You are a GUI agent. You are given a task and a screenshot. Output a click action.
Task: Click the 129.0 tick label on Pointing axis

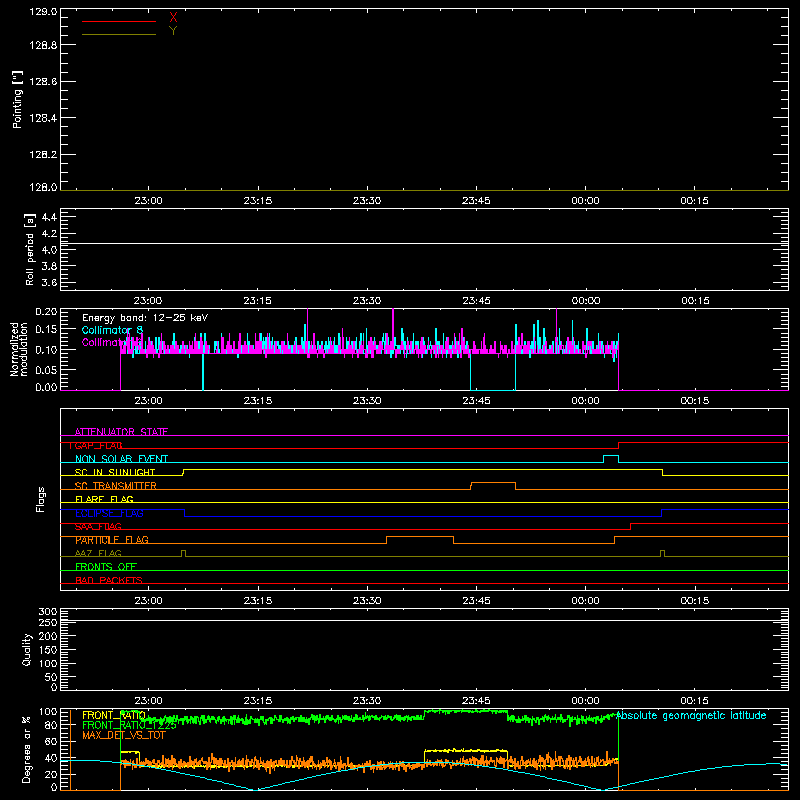tap(43, 11)
